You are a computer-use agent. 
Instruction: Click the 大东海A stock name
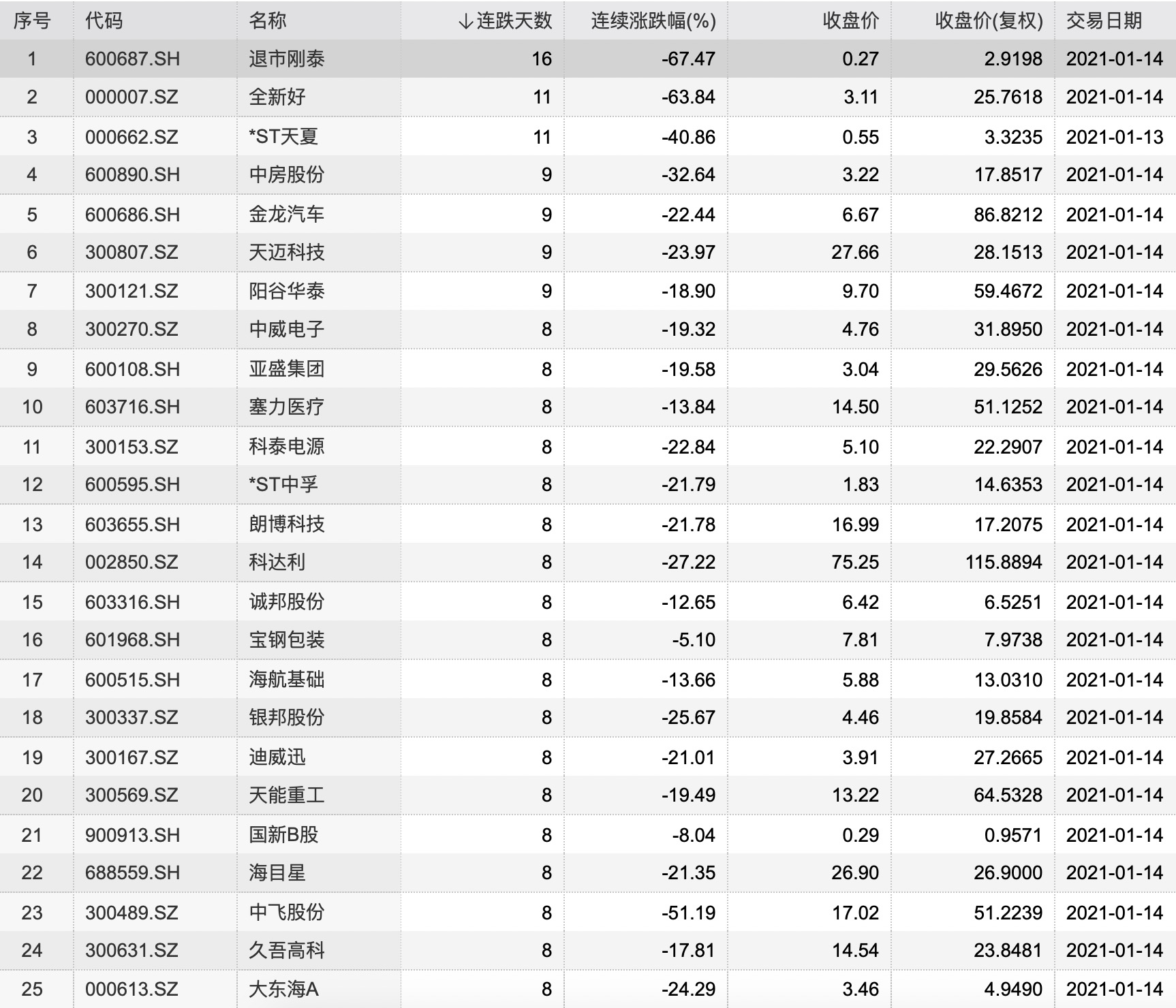pyautogui.click(x=283, y=989)
